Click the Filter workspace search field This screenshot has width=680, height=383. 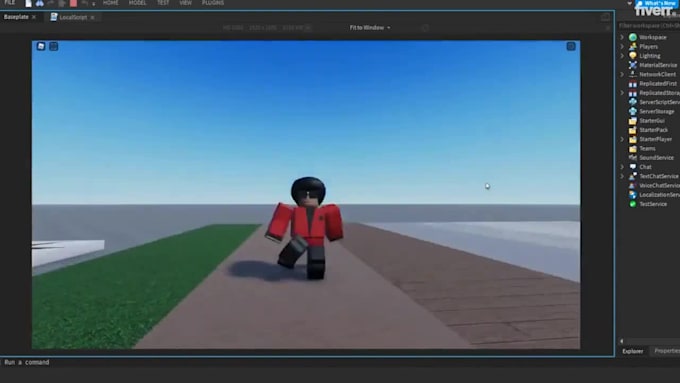649,26
